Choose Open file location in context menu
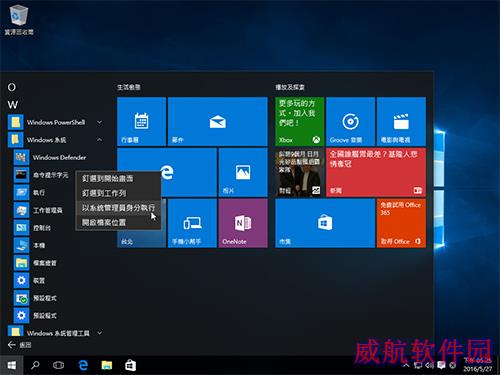This screenshot has height=375, width=500. (118, 222)
